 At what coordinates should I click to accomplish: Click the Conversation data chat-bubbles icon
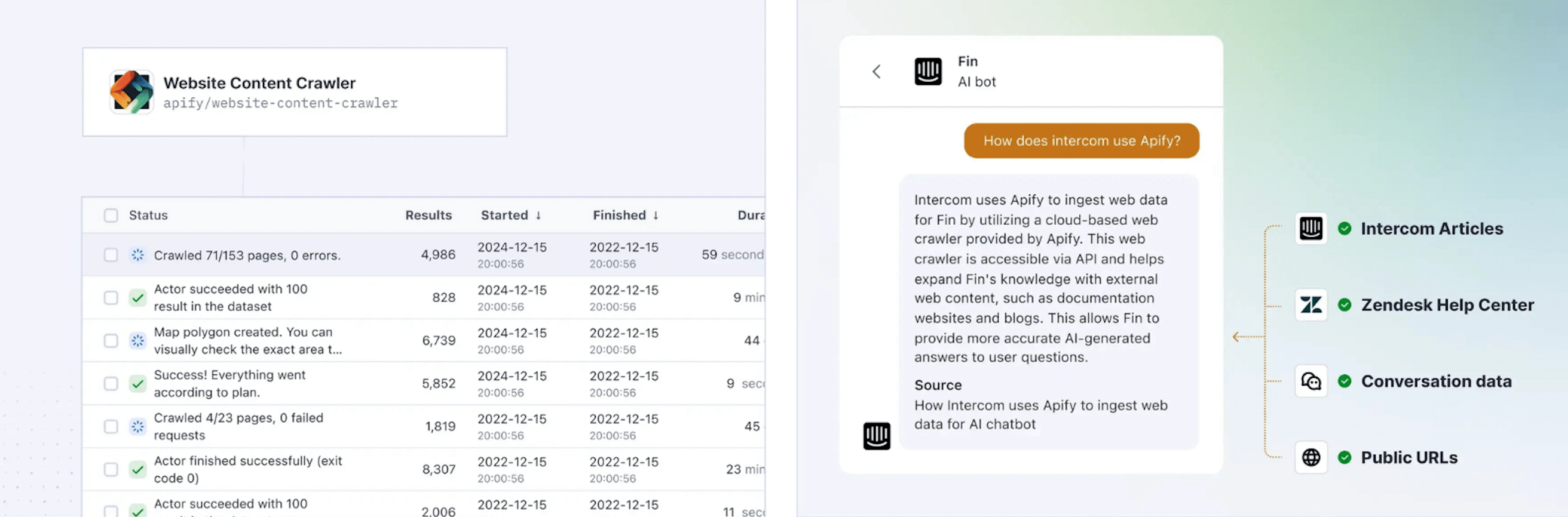[x=1311, y=381]
